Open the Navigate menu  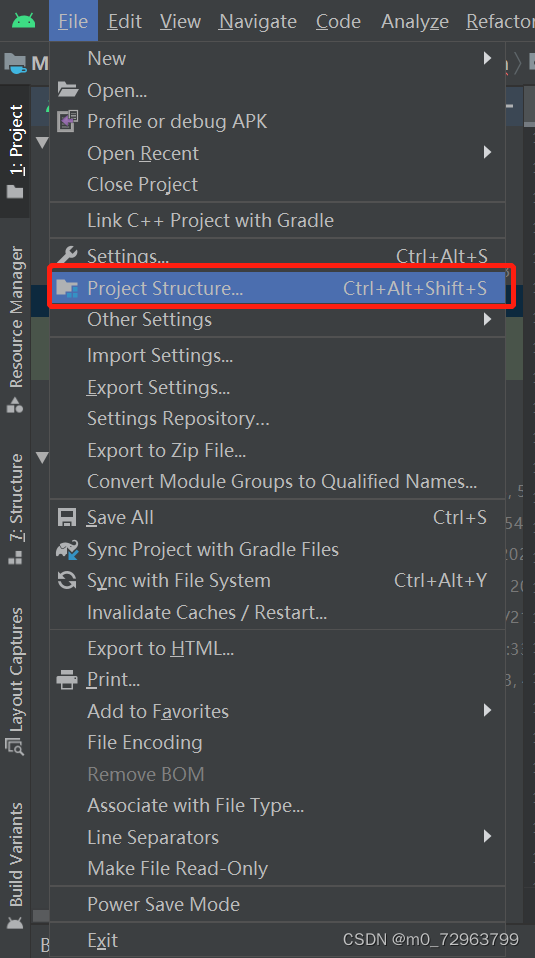[x=258, y=21]
